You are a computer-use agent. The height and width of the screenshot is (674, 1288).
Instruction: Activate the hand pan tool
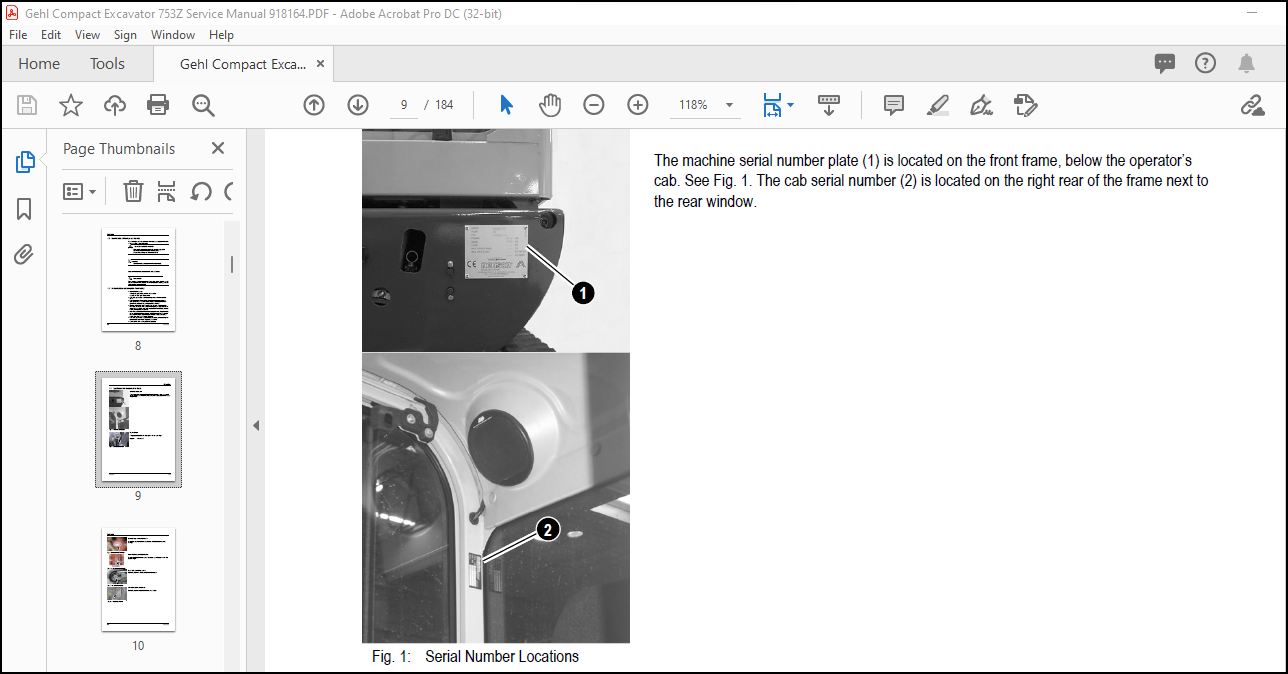(551, 105)
